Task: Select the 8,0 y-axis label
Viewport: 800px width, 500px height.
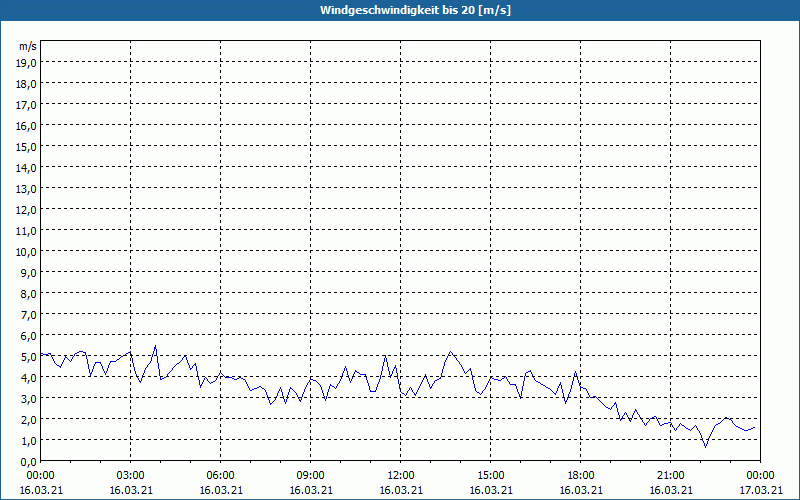Action: 29,294
